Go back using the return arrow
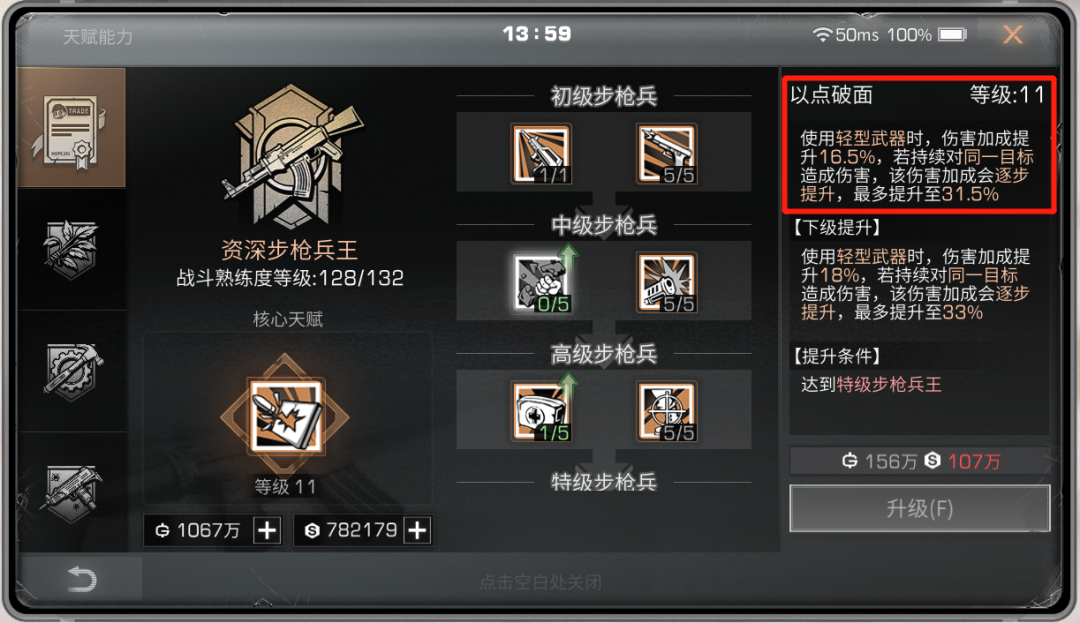1080x623 pixels. 81,579
